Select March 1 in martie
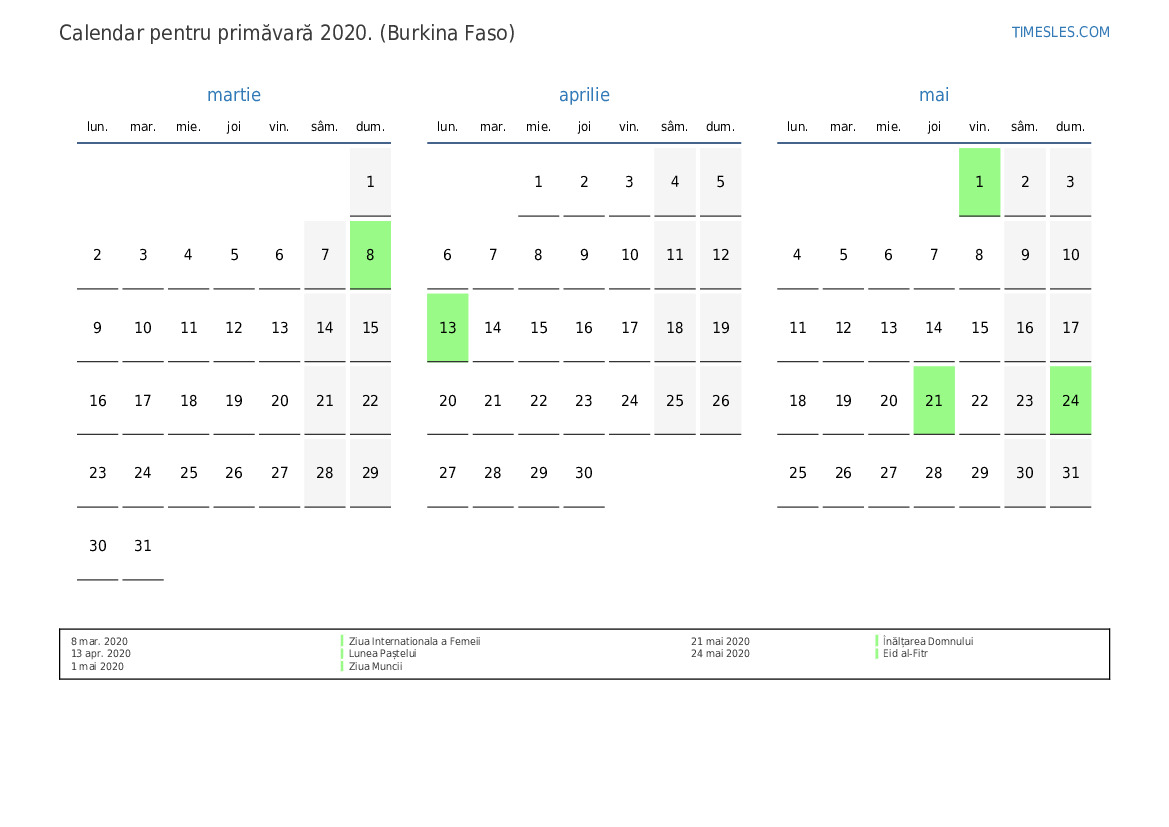The height and width of the screenshot is (827, 1169). [371, 182]
